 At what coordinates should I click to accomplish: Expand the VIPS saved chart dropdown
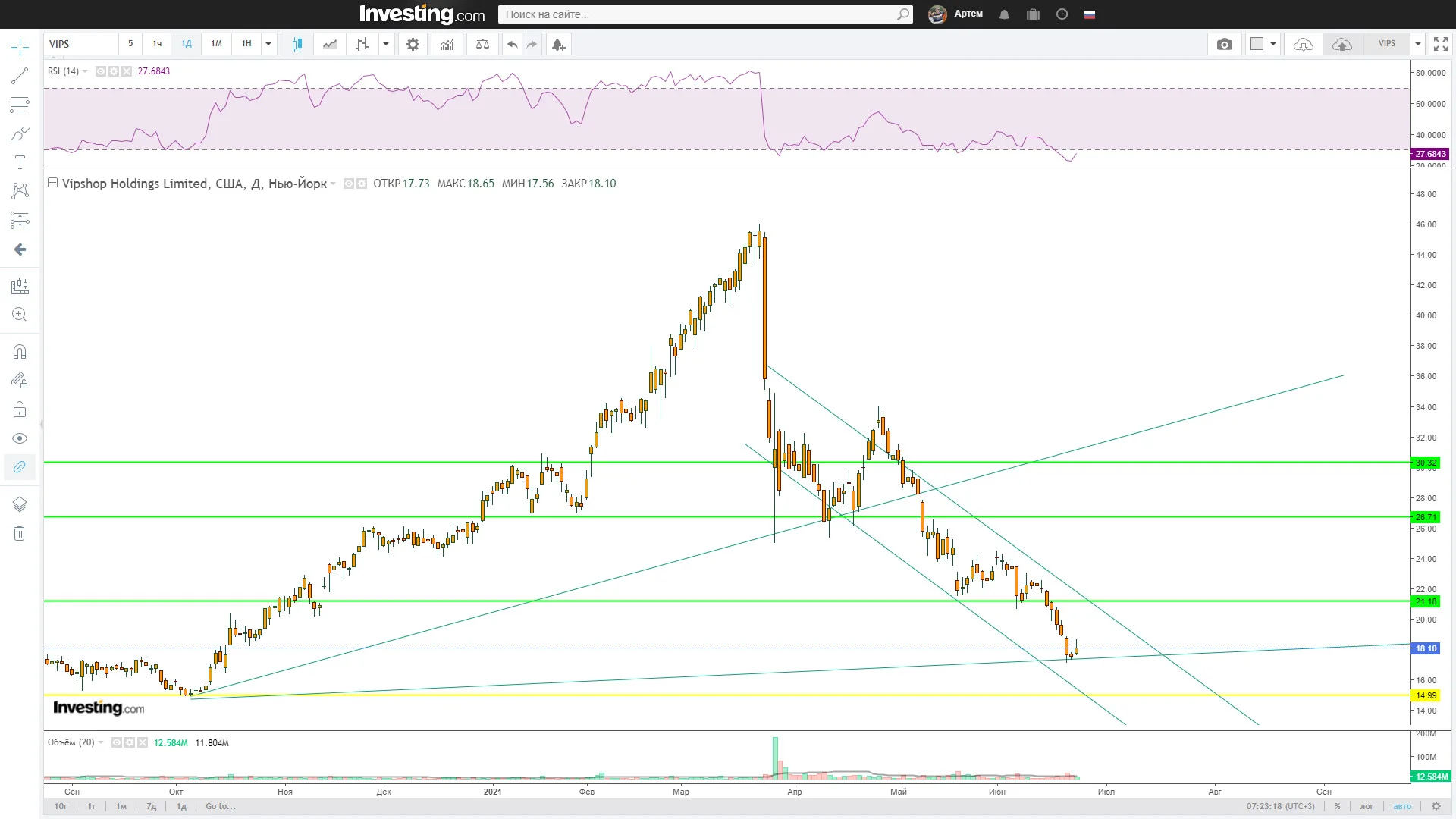[1418, 44]
